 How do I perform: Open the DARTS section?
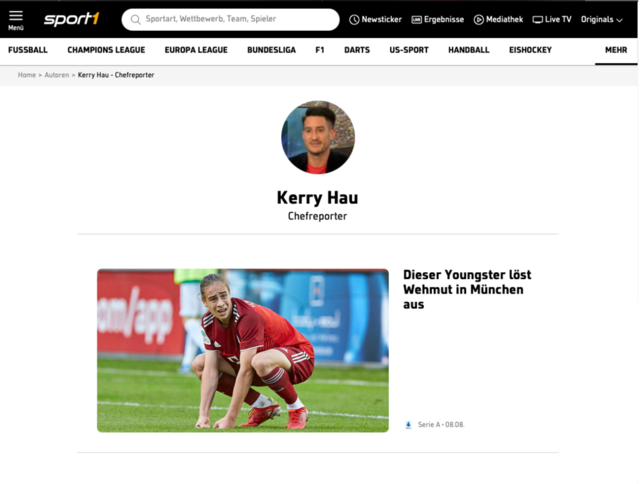(x=357, y=50)
